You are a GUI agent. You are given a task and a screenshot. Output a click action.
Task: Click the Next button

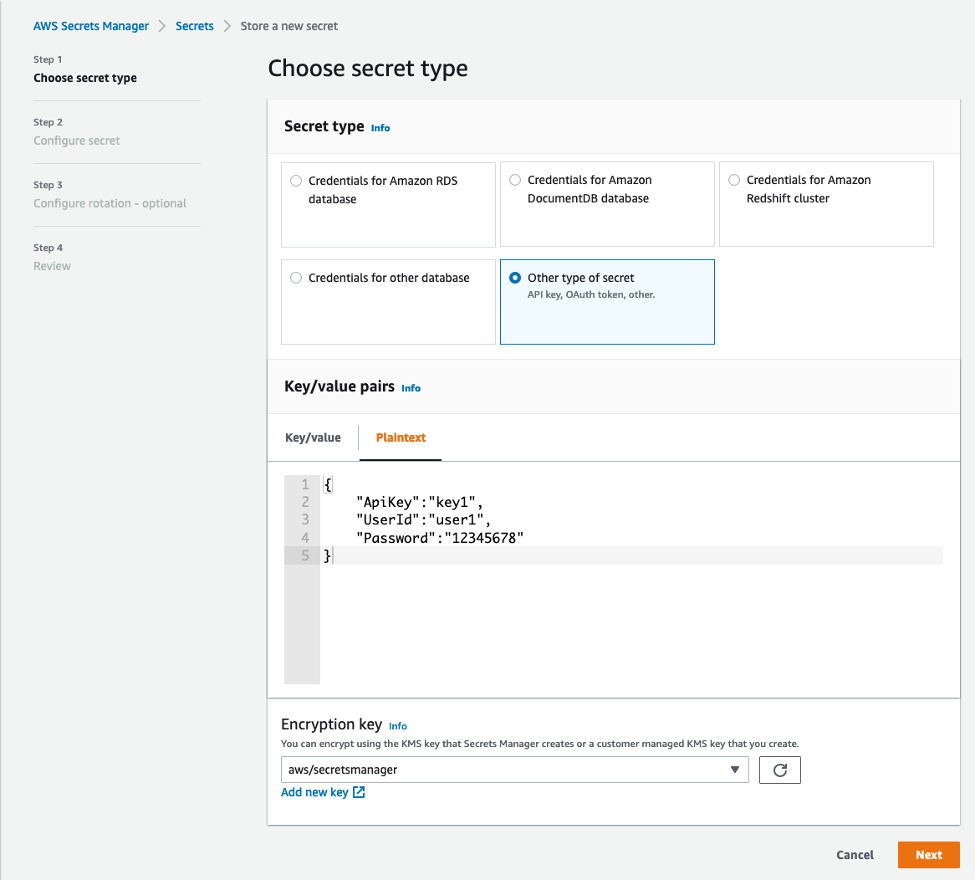pyautogui.click(x=928, y=855)
